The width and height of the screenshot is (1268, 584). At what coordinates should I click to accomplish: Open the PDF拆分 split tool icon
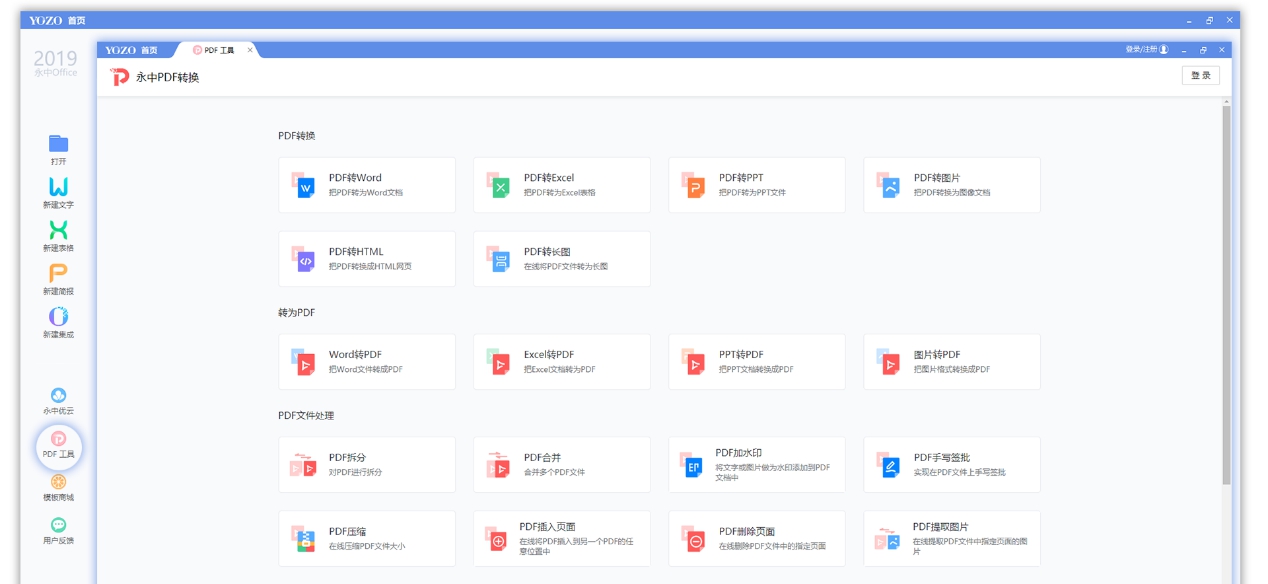(303, 465)
